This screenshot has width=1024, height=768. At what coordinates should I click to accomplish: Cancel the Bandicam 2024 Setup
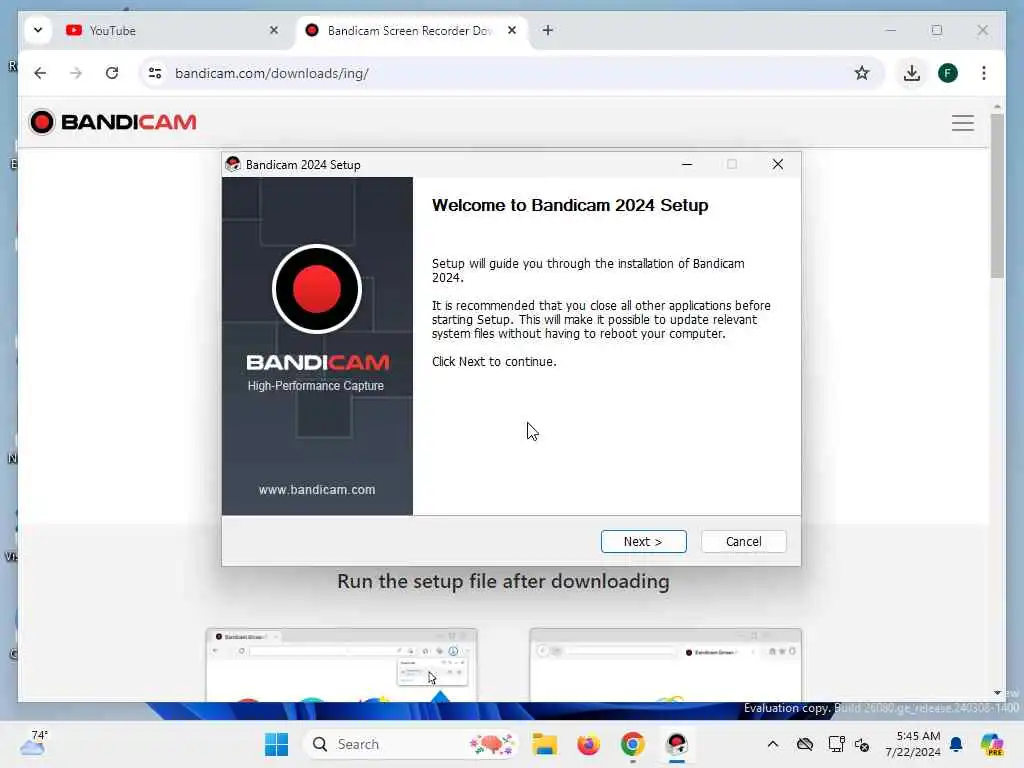pyautogui.click(x=743, y=541)
